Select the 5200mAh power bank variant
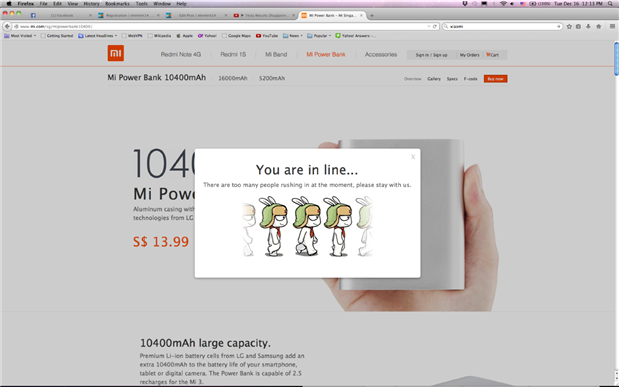The height and width of the screenshot is (387, 619). (x=272, y=78)
